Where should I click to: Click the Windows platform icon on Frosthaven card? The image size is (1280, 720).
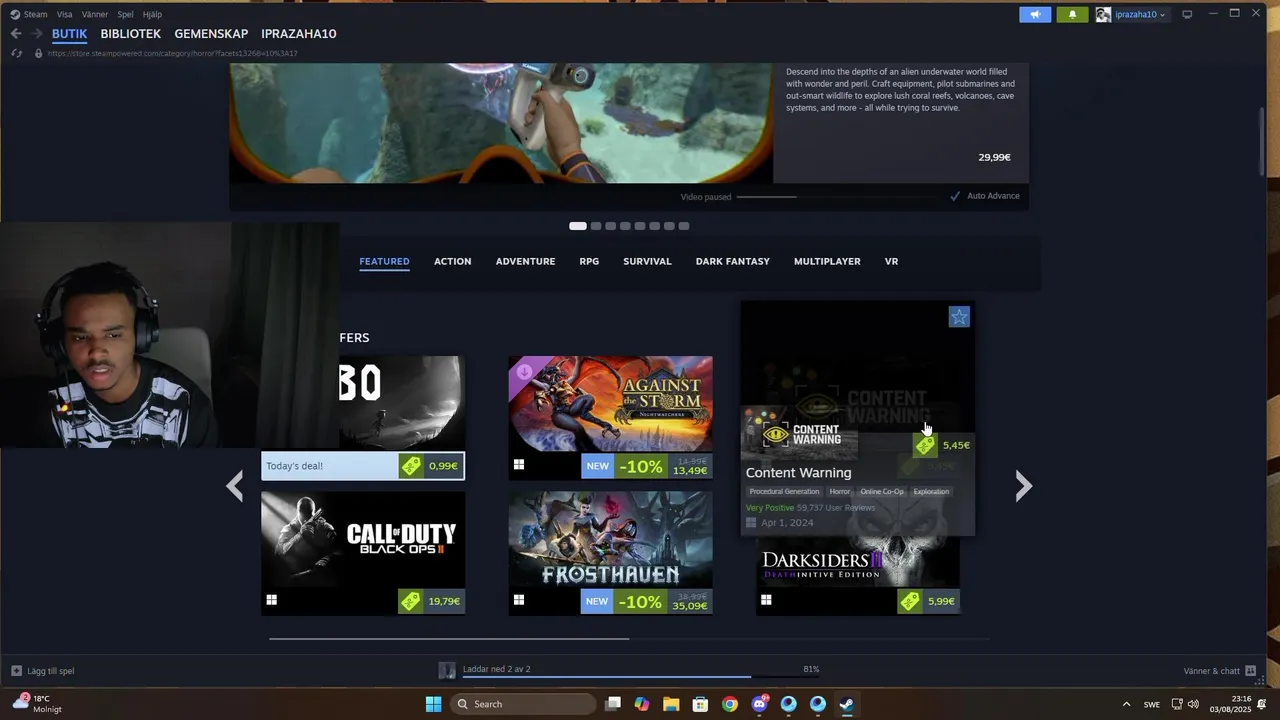[x=519, y=600]
